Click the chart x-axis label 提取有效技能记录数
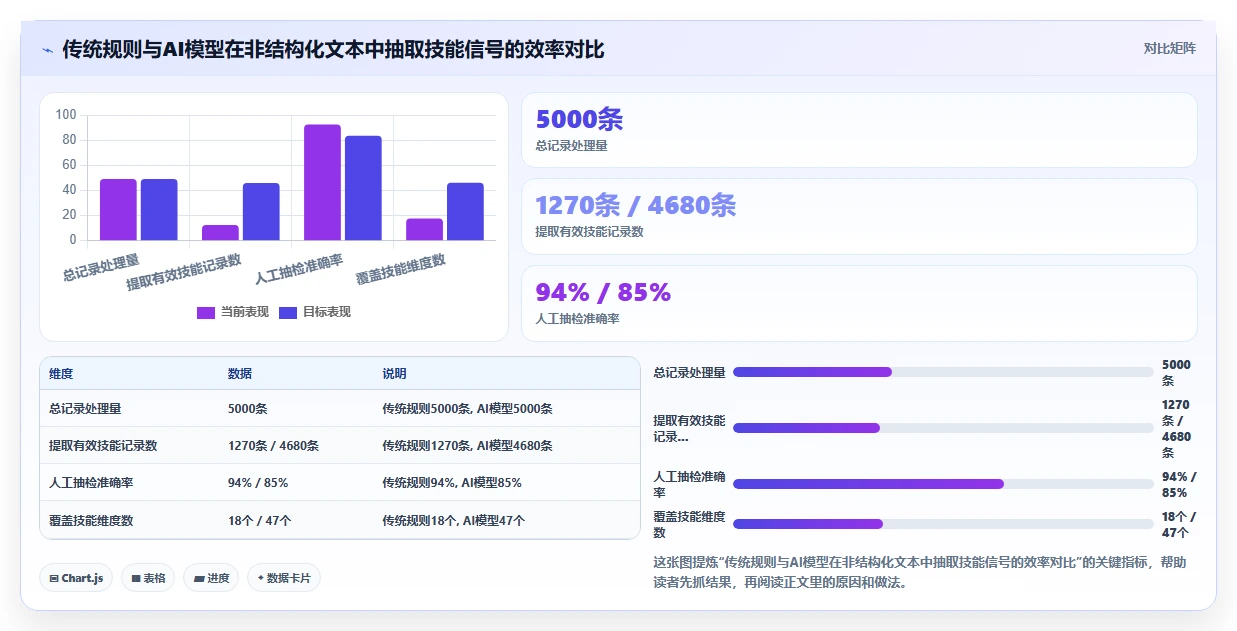1237x631 pixels. tap(184, 272)
